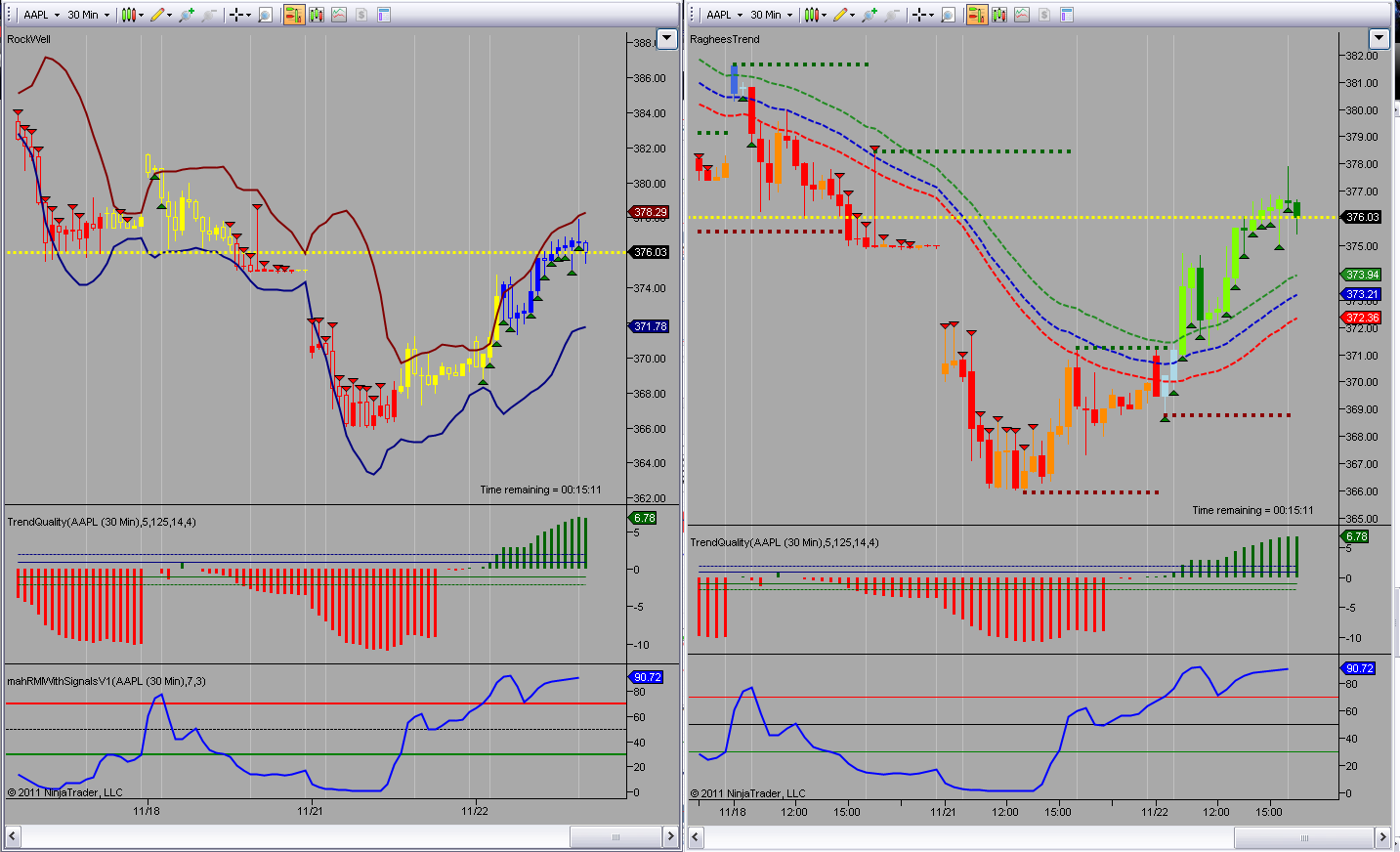Open 30 Min interval selector in RockWell chart
The width and height of the screenshot is (1400, 852).
88,15
